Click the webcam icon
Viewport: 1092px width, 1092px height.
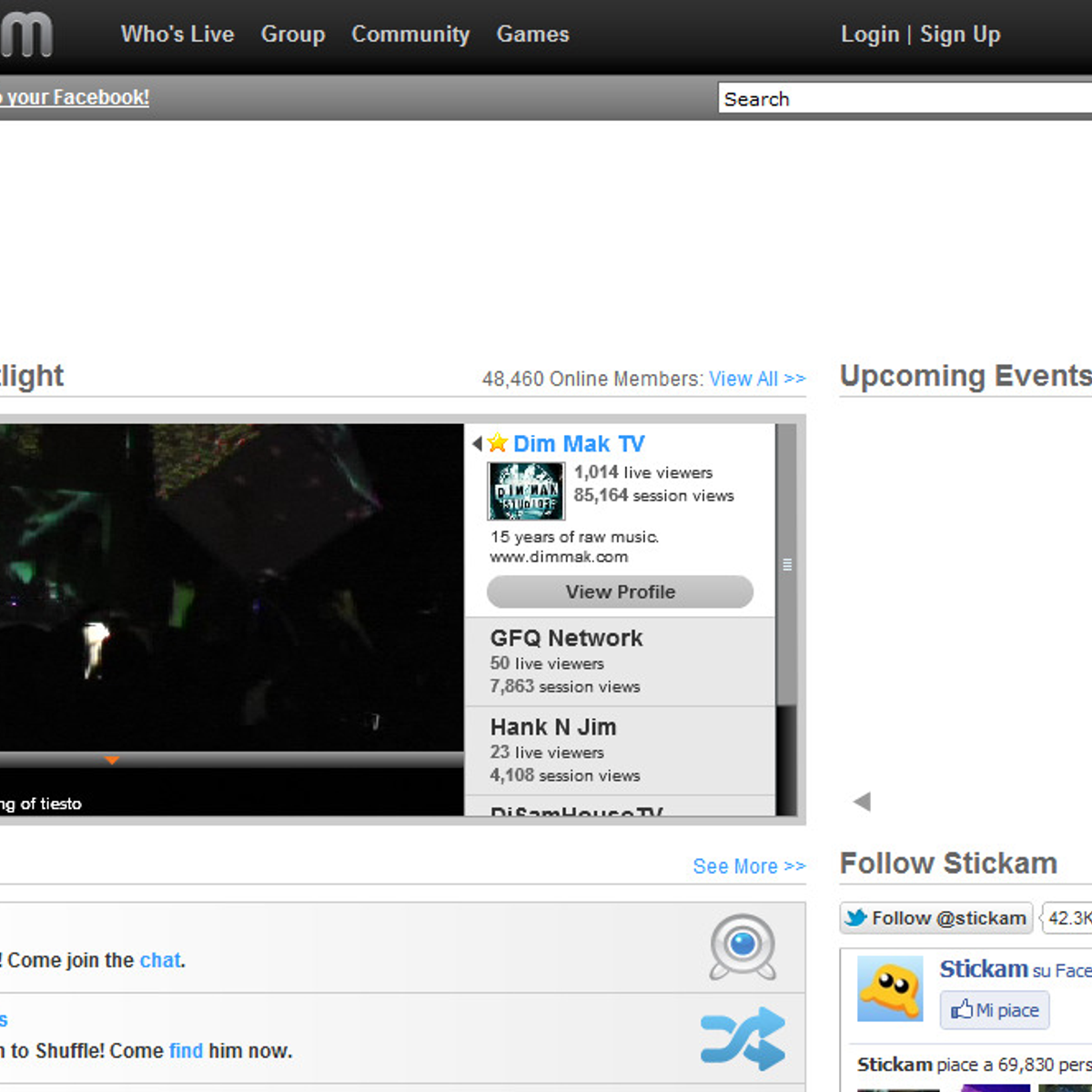(743, 947)
